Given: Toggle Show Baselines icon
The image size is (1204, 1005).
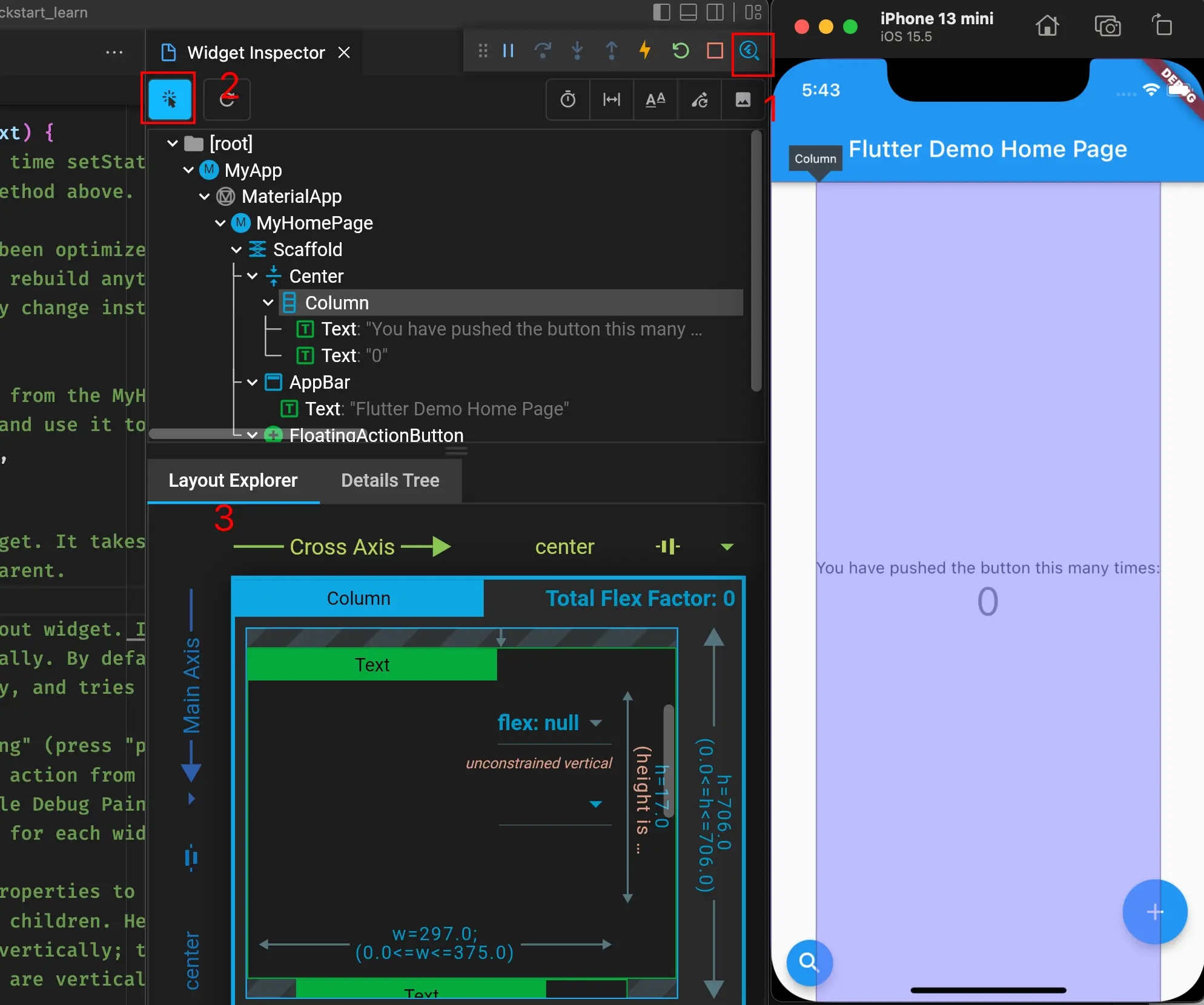Looking at the screenshot, I should [655, 99].
